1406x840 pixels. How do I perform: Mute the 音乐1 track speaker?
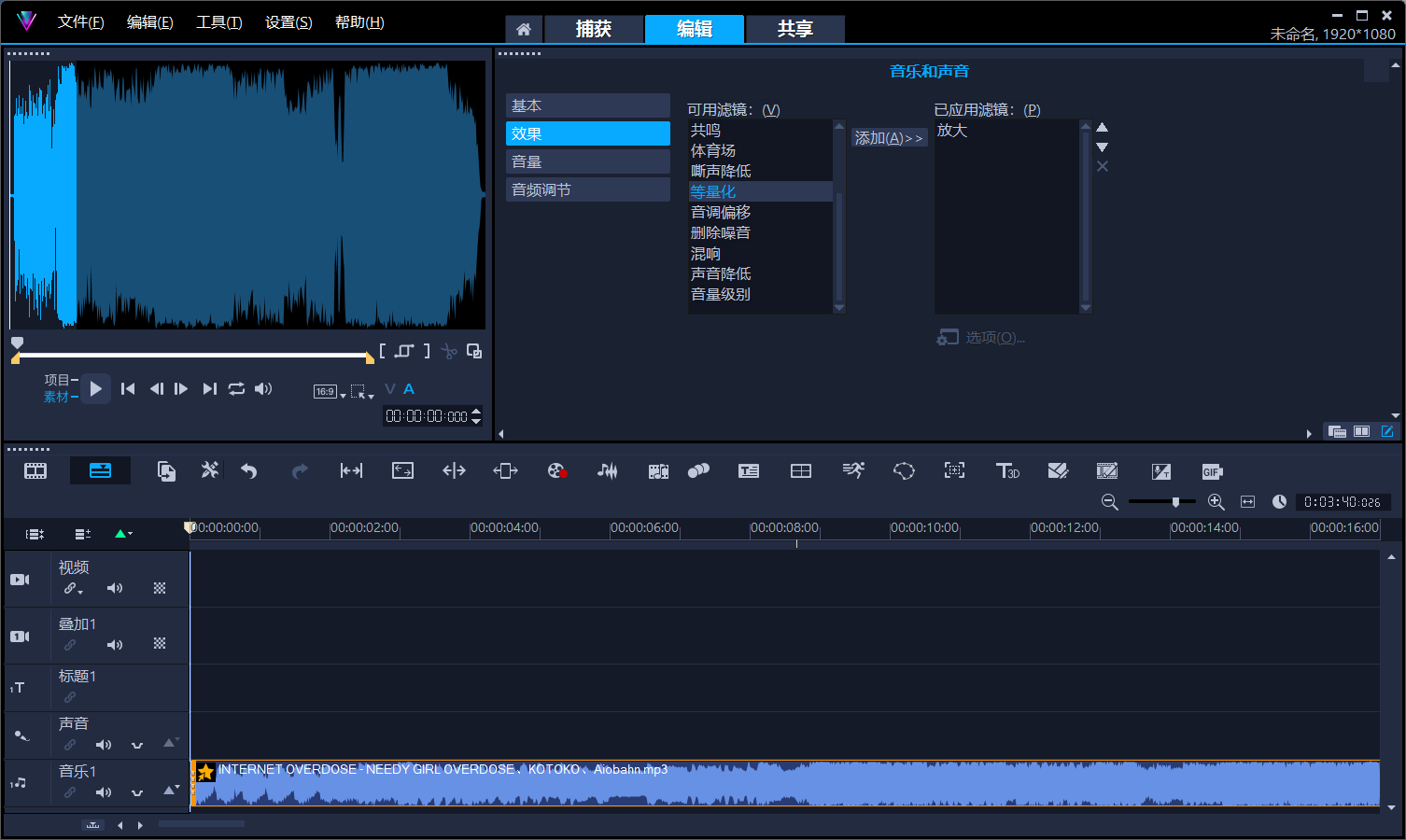(x=104, y=792)
